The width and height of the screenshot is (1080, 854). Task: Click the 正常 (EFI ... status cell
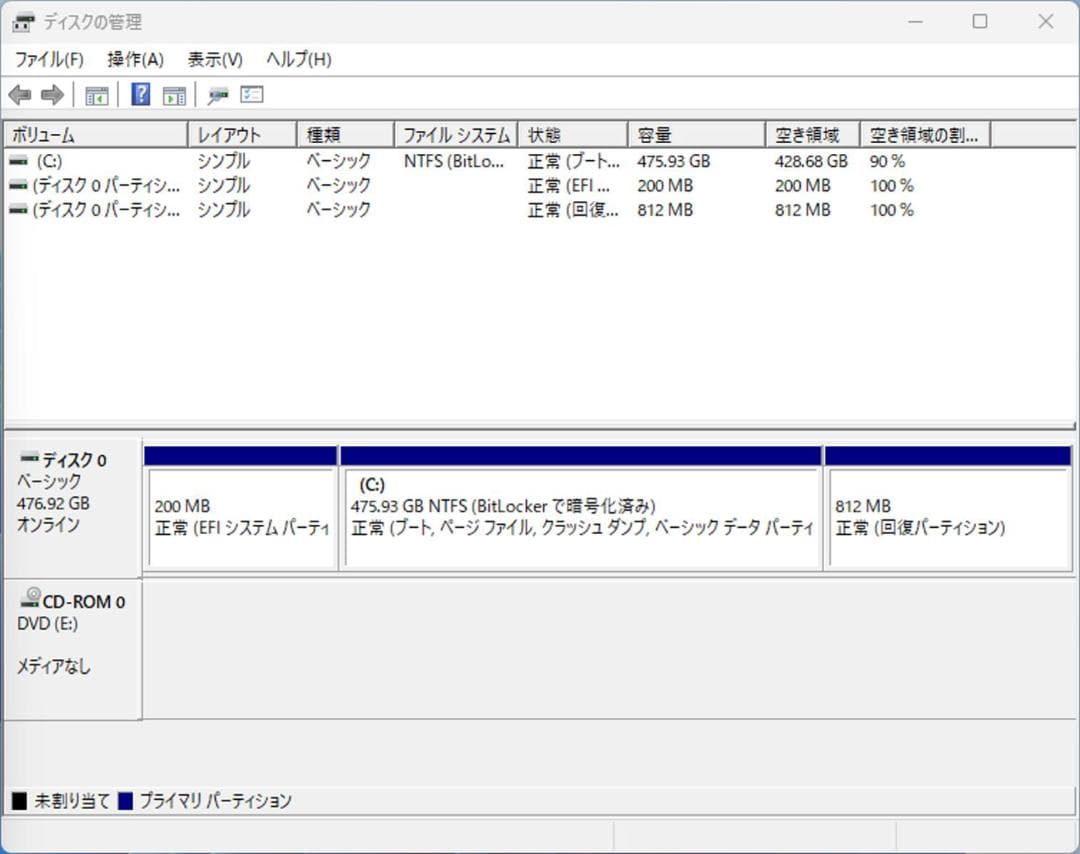[569, 185]
